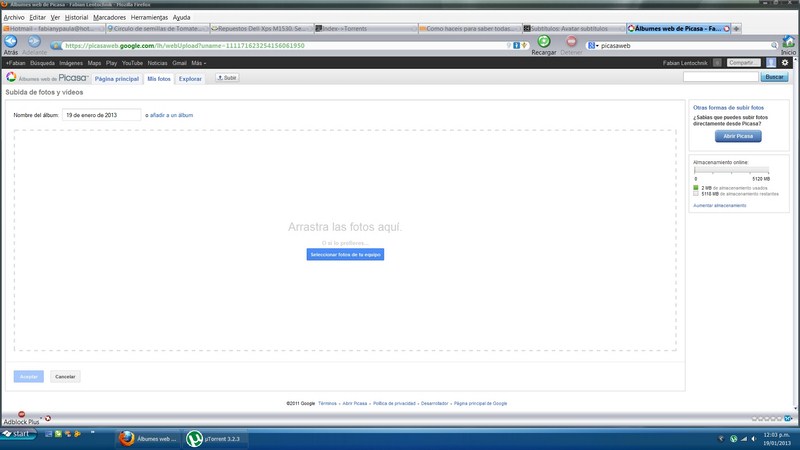Switch to Subtitulos: Avatar subtitulos tab
The width and height of the screenshot is (800, 450).
pyautogui.click(x=574, y=29)
